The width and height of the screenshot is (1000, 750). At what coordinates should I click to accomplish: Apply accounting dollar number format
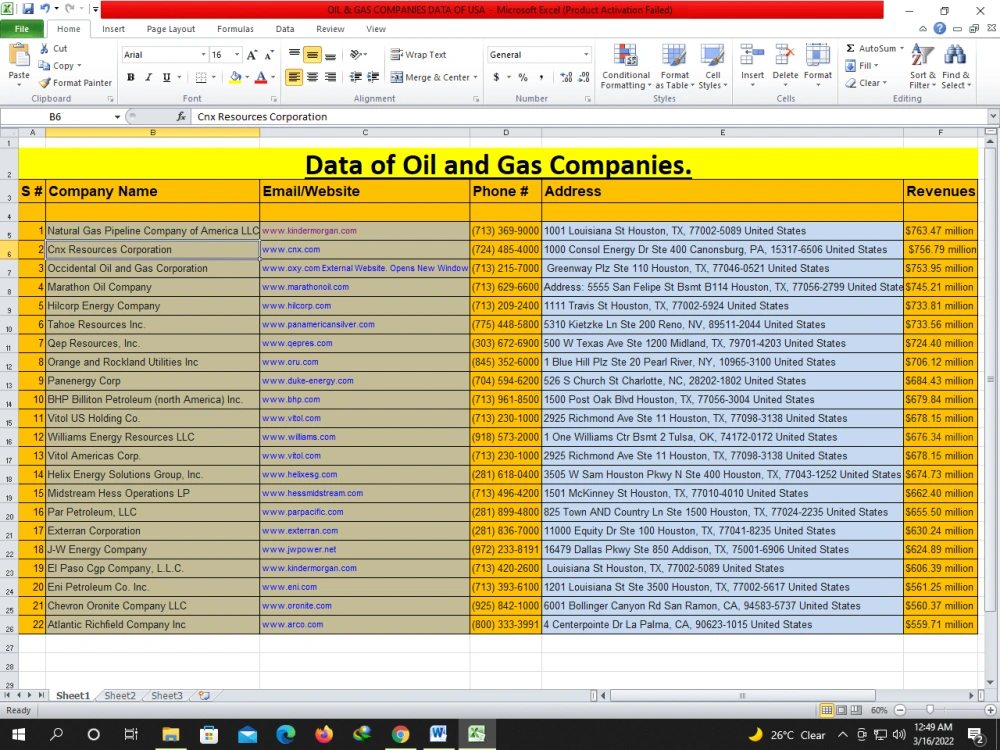click(496, 77)
